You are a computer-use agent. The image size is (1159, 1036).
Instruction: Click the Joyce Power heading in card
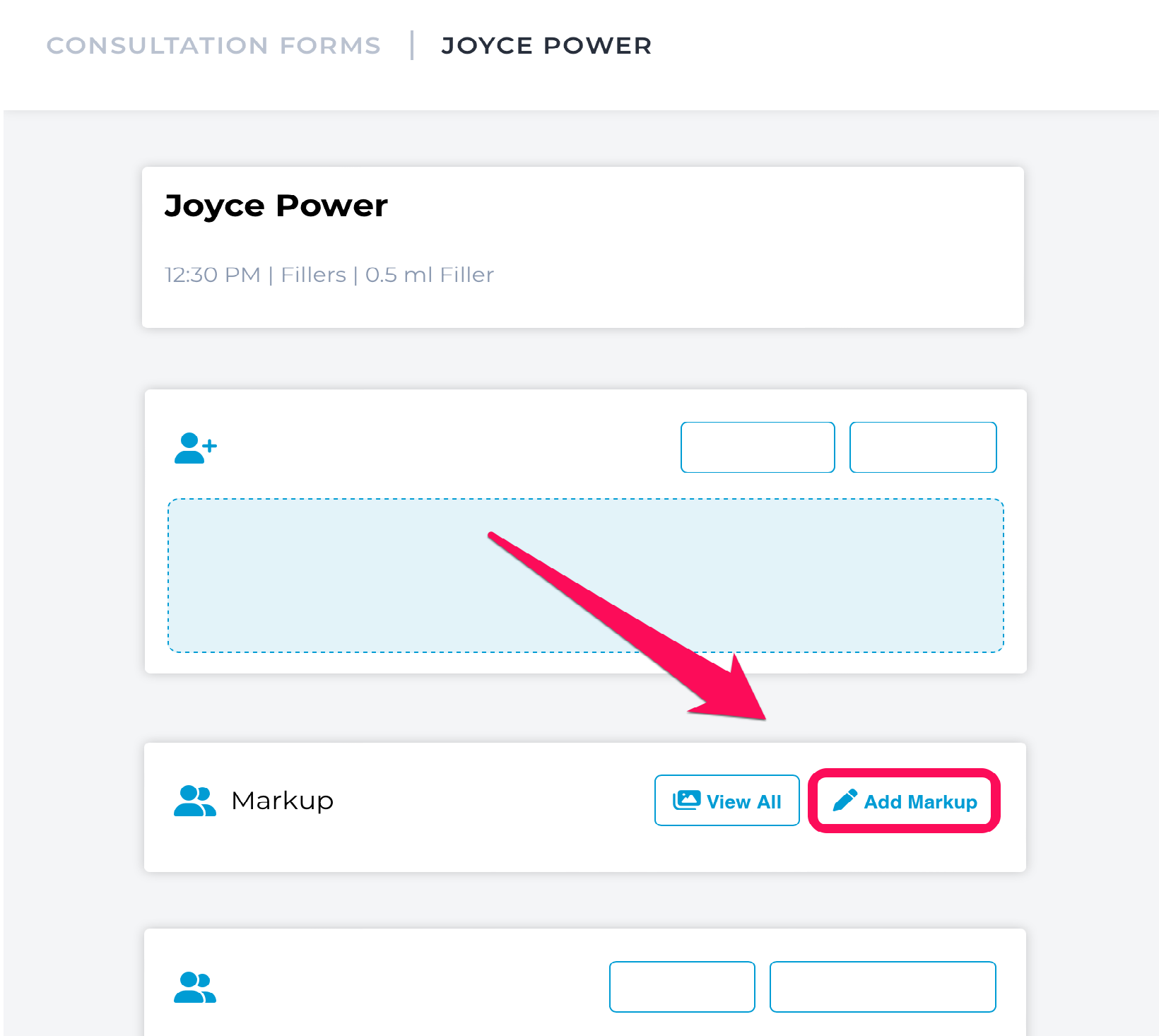(276, 206)
